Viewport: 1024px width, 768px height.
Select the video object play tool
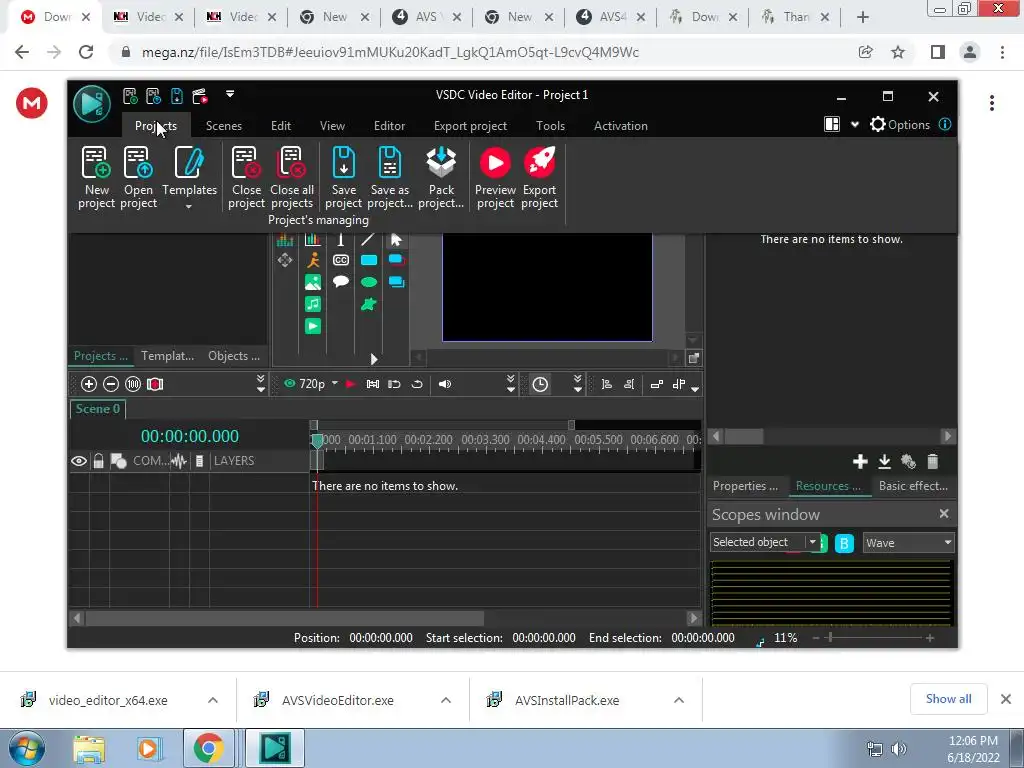tap(313, 326)
